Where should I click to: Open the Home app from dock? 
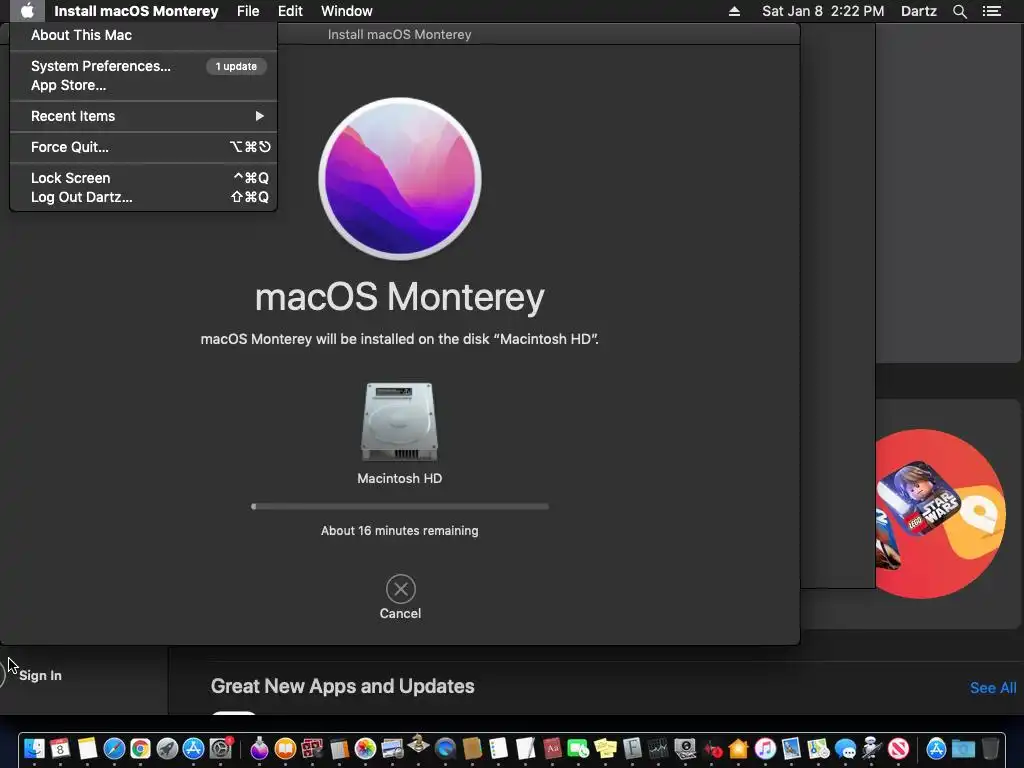739,748
